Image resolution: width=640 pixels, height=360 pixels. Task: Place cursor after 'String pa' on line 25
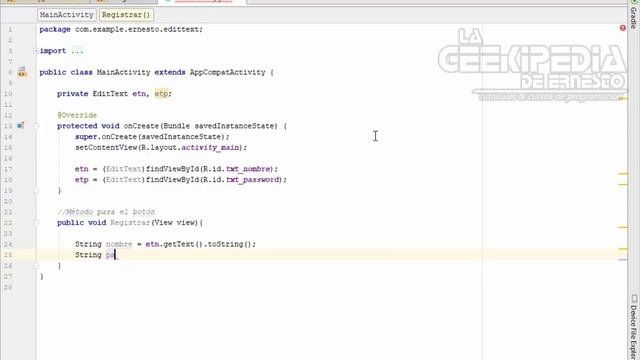[x=116, y=255]
